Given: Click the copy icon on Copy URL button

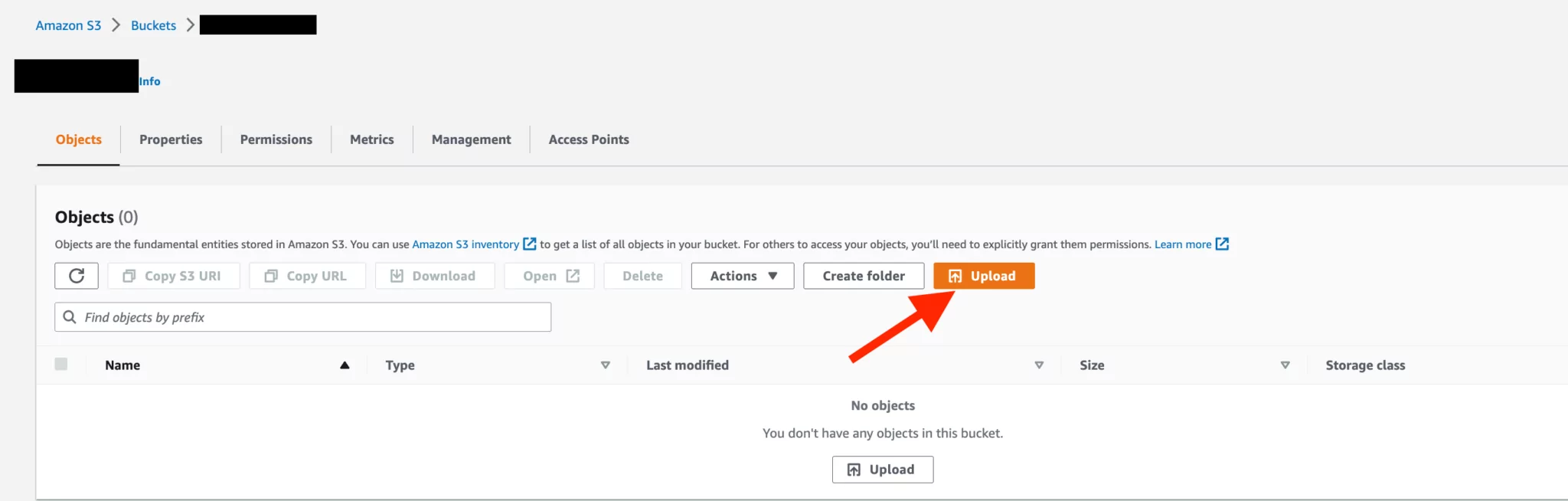Looking at the screenshot, I should pos(269,276).
